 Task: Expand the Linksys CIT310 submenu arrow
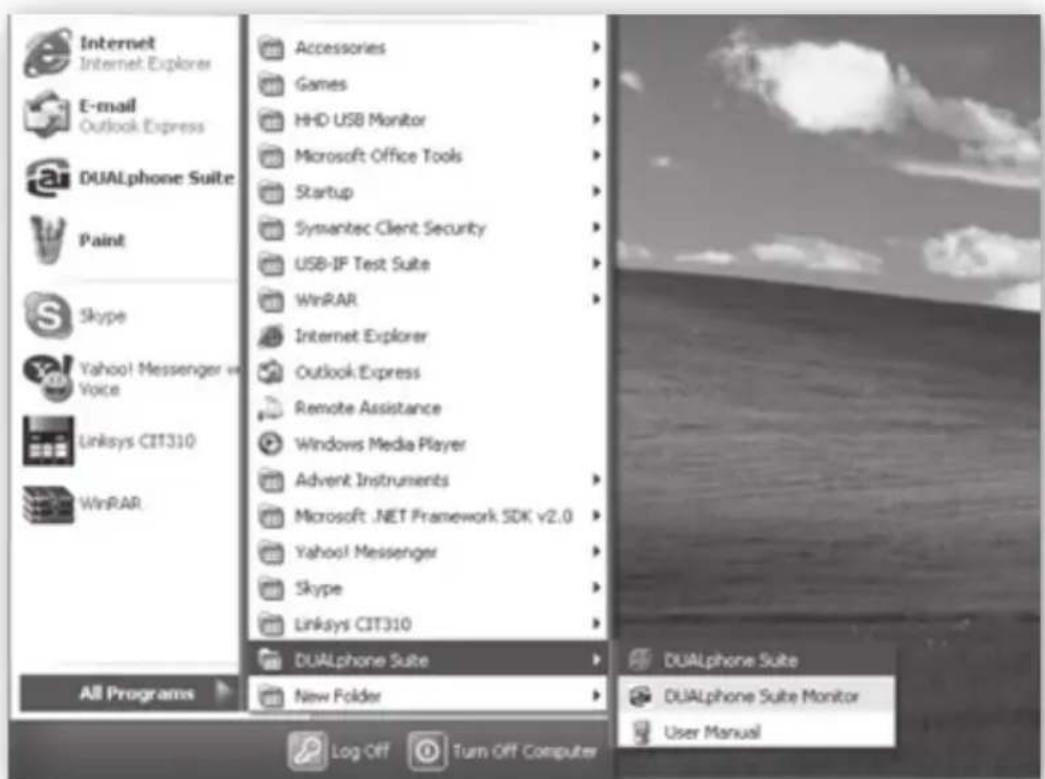point(596,623)
